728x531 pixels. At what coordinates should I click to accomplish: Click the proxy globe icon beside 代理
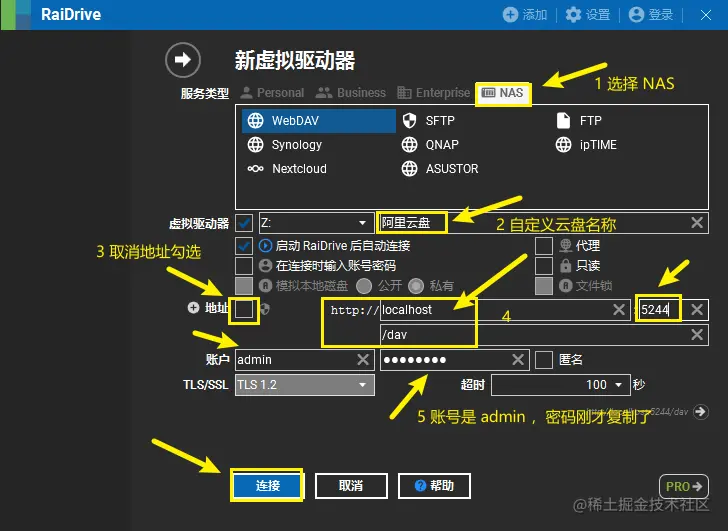pos(565,246)
